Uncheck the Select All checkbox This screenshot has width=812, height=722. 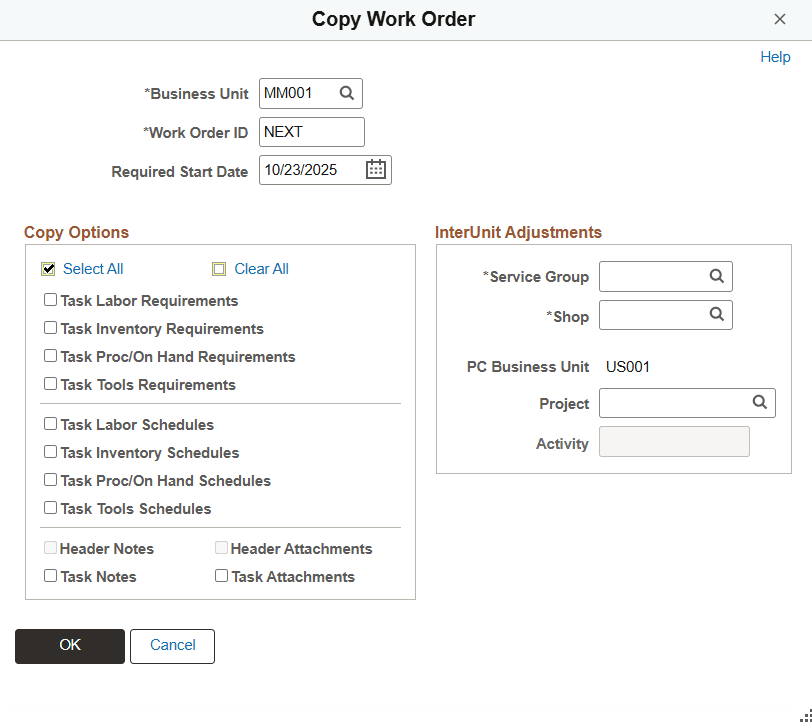(x=48, y=268)
